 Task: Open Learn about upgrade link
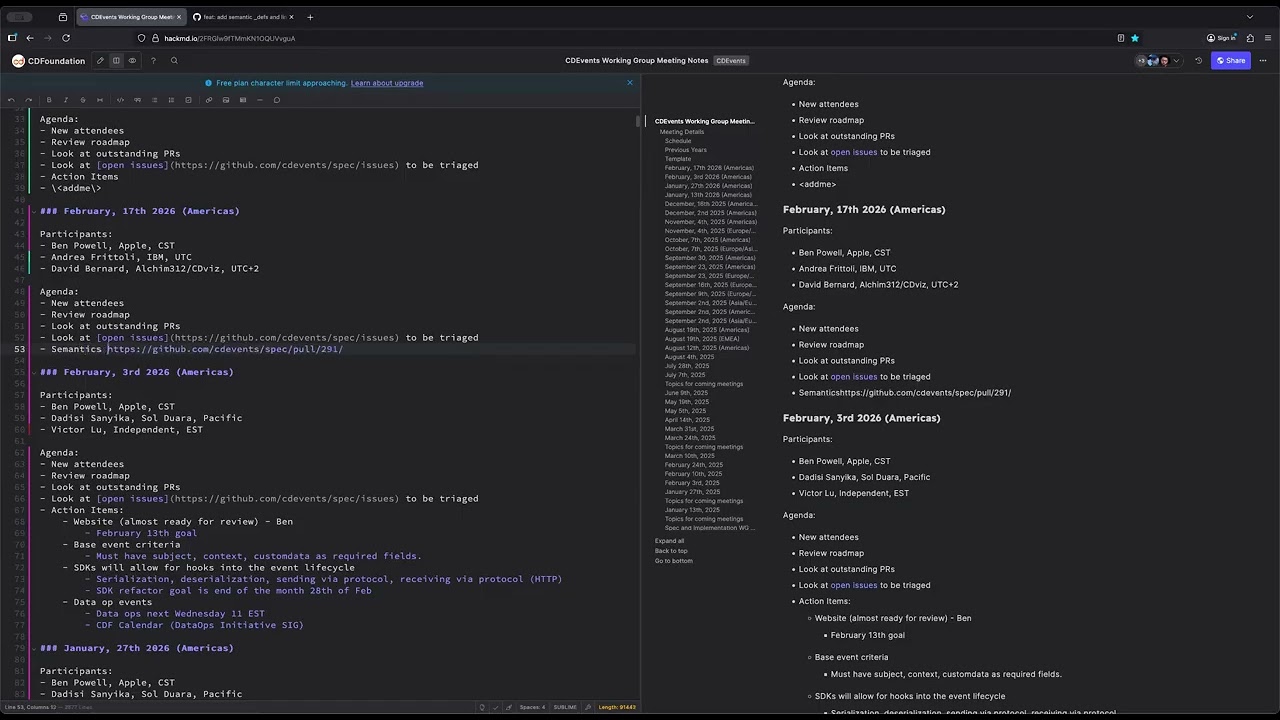pyautogui.click(x=387, y=83)
